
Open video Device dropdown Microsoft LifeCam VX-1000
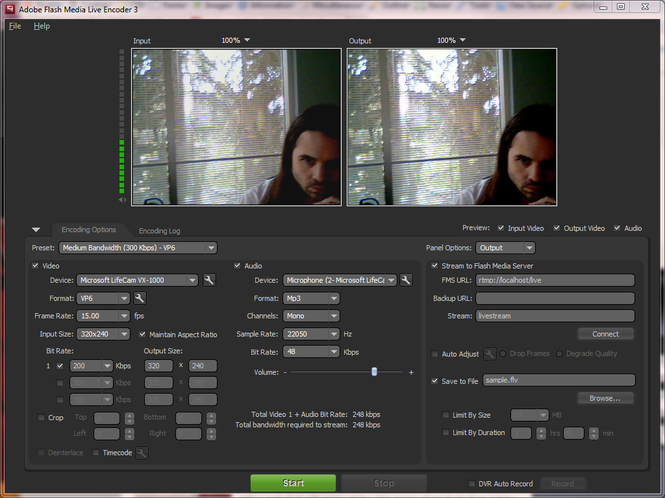click(x=137, y=280)
